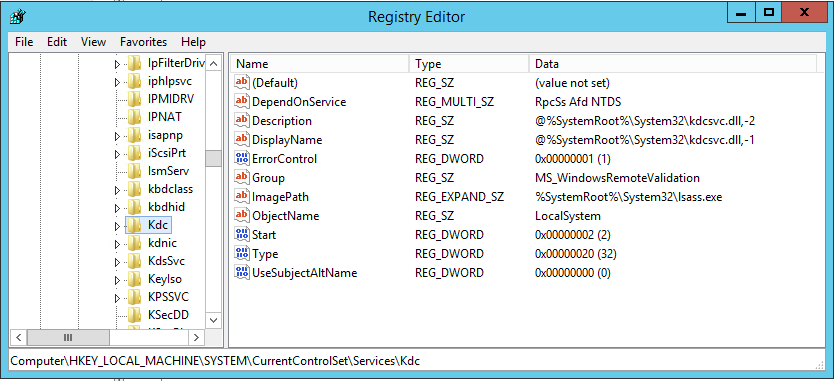The image size is (835, 381).
Task: Expand the iScsiPrt tree node
Action: [118, 155]
